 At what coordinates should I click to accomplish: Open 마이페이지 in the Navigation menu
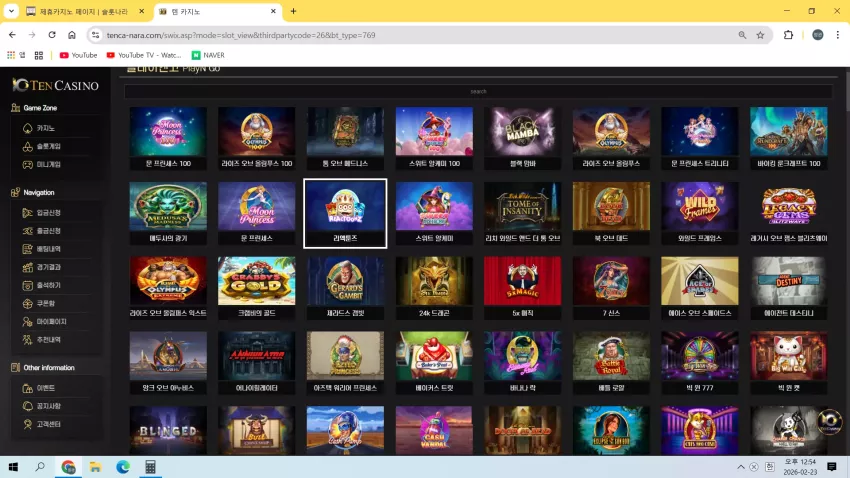tap(51, 321)
